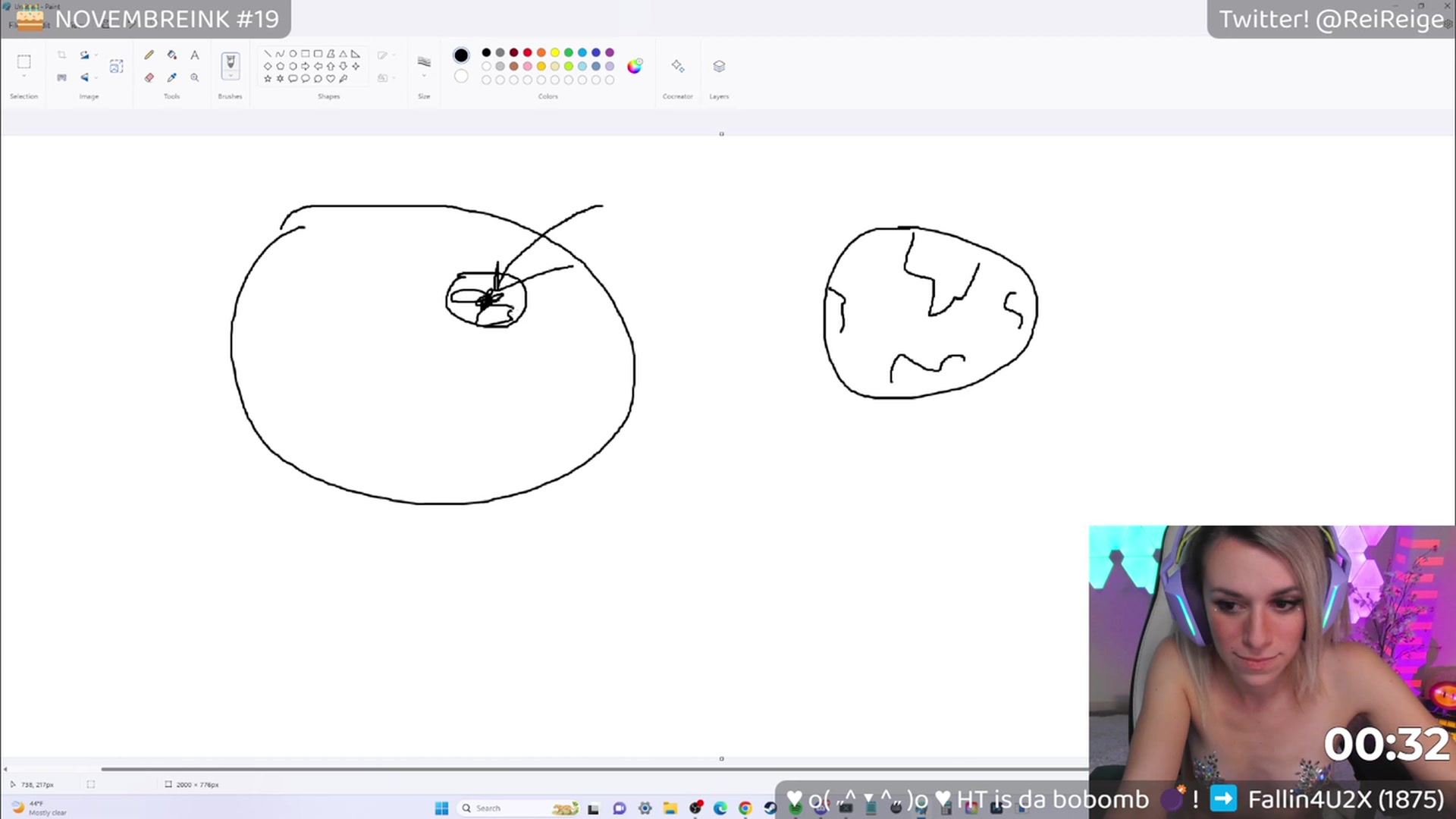The height and width of the screenshot is (819, 1456).
Task: Choose the Up arrow shape
Action: pyautogui.click(x=331, y=66)
